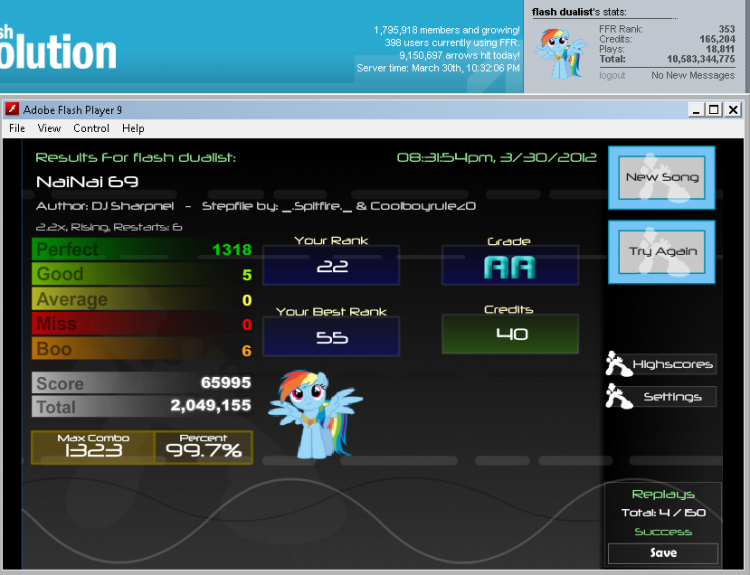
Task: Click the Server time line
Action: coord(438,68)
